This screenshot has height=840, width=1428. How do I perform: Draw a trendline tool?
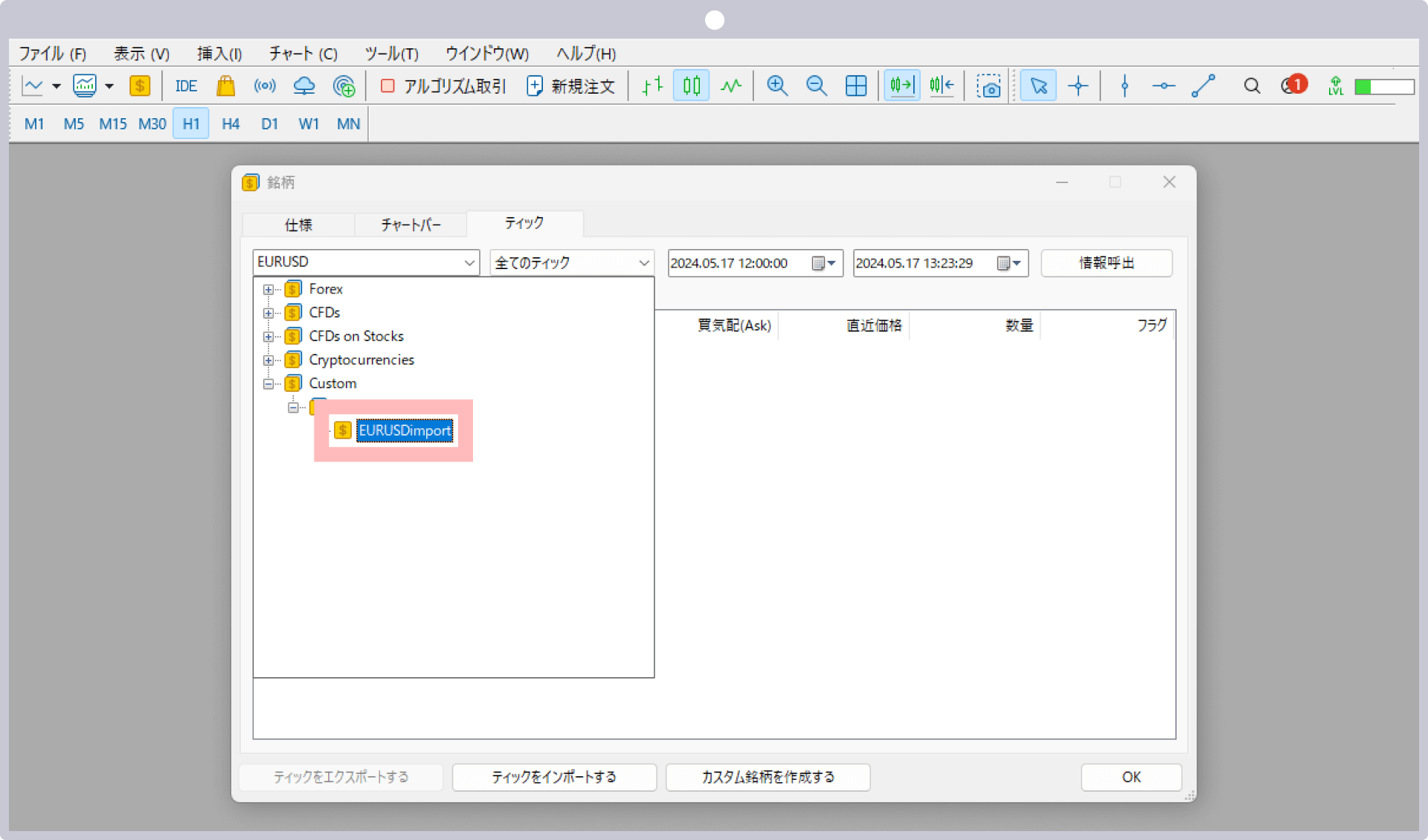click(x=1203, y=86)
